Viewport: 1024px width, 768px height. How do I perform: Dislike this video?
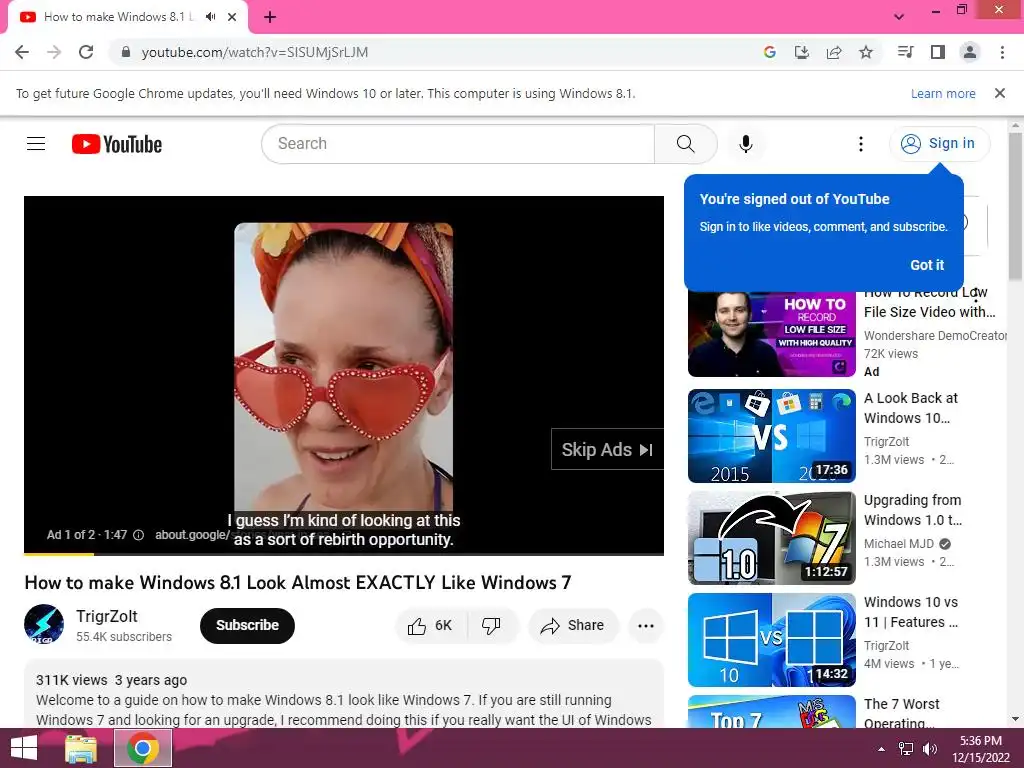491,626
